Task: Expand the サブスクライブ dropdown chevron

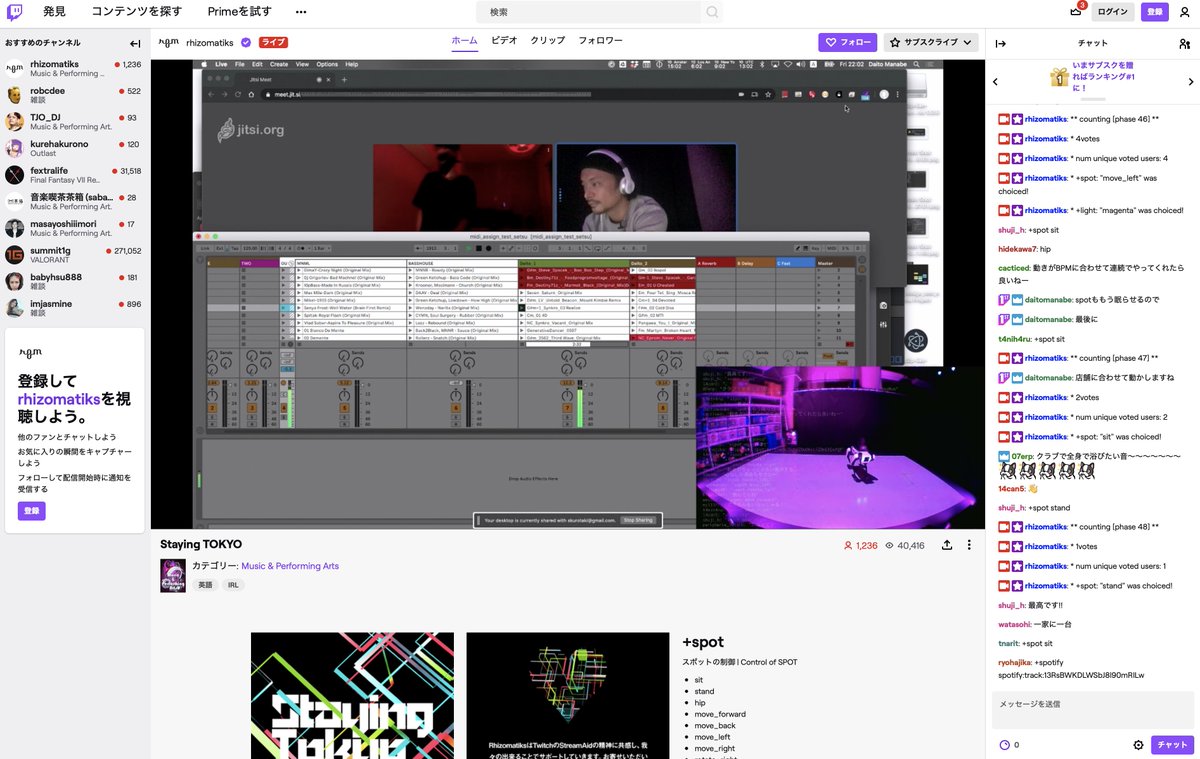Action: 967,43
